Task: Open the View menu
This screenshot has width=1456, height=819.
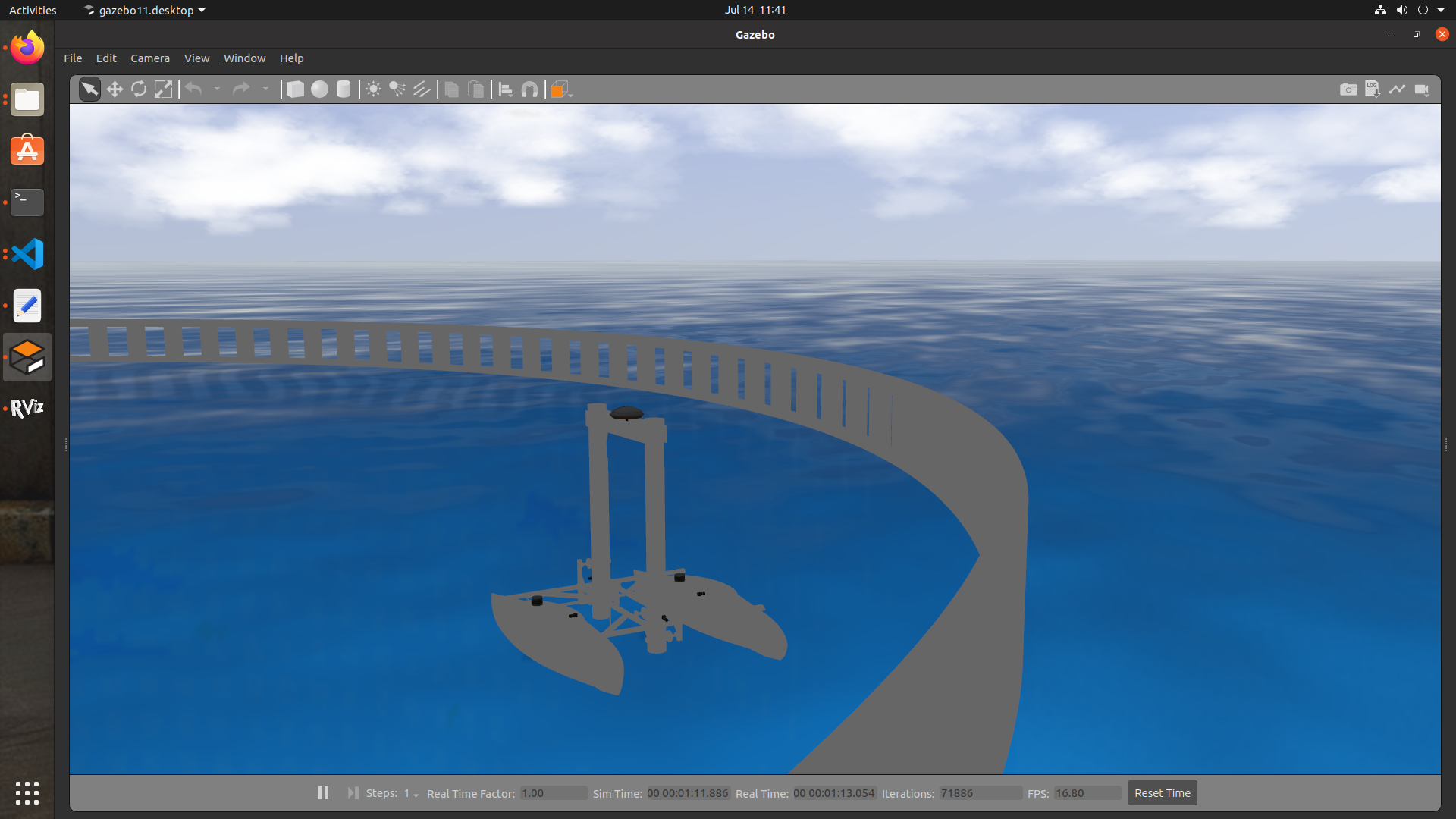Action: pyautogui.click(x=196, y=58)
